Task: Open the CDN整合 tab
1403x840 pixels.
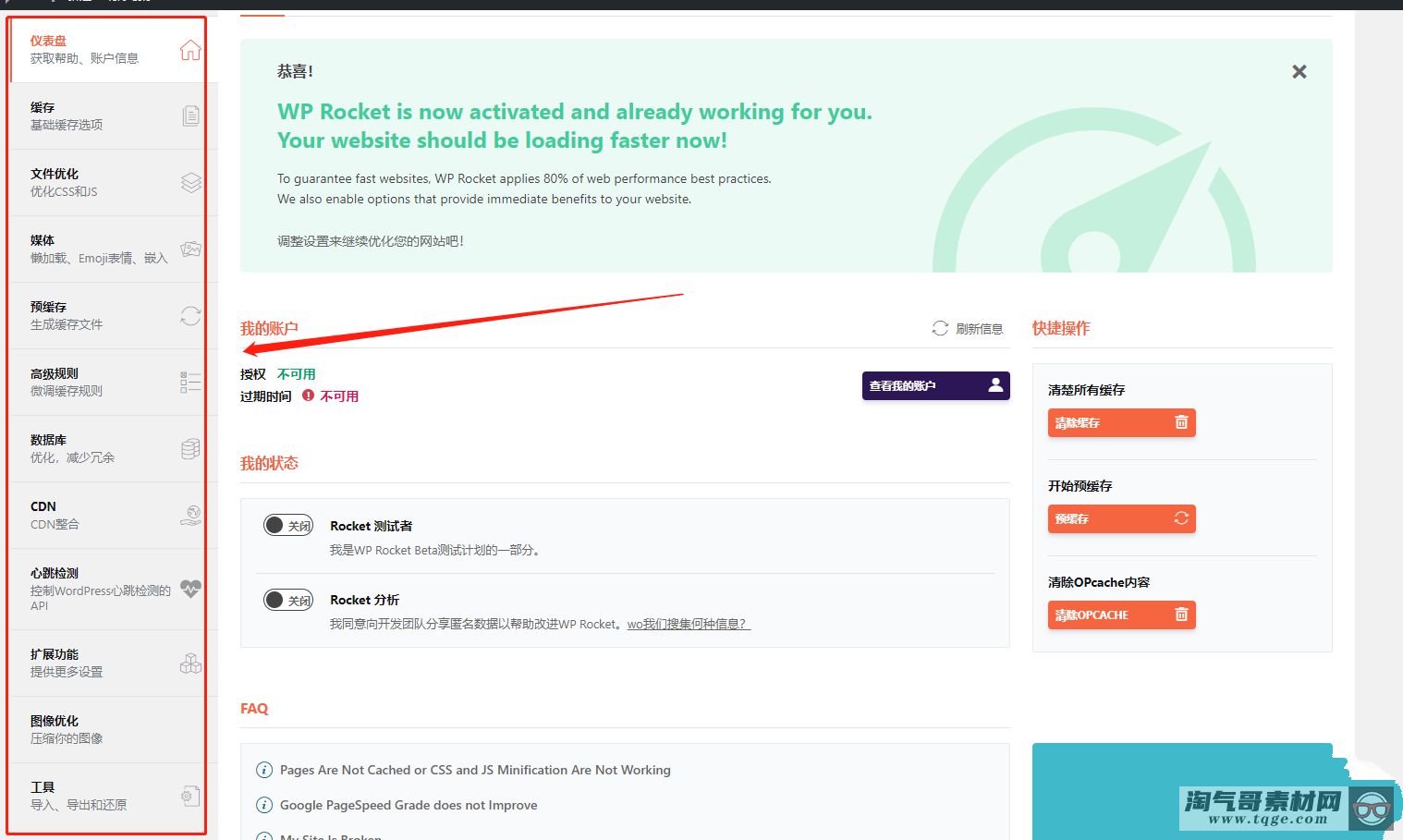Action: (x=114, y=516)
